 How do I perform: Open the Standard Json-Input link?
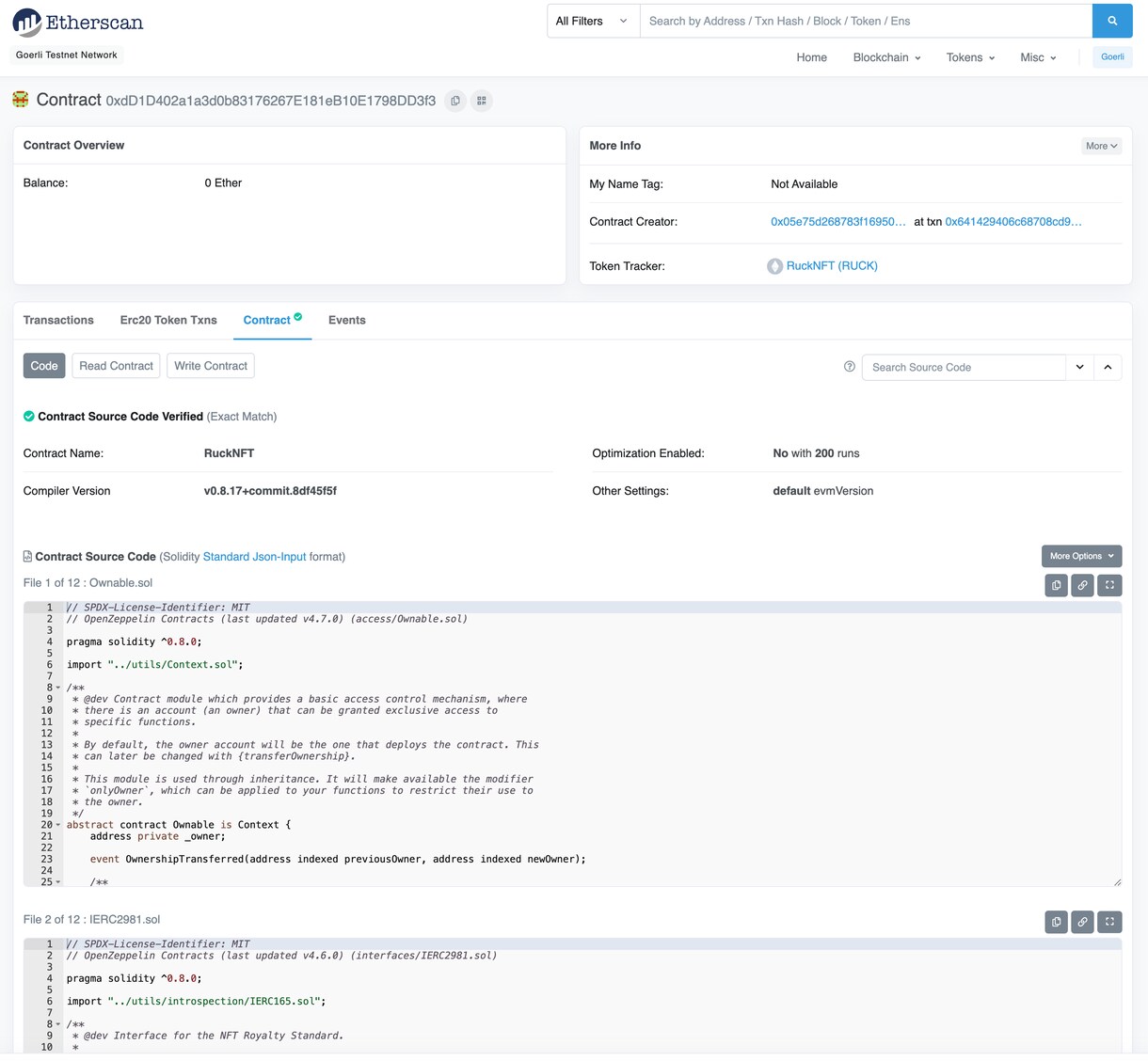pos(255,557)
